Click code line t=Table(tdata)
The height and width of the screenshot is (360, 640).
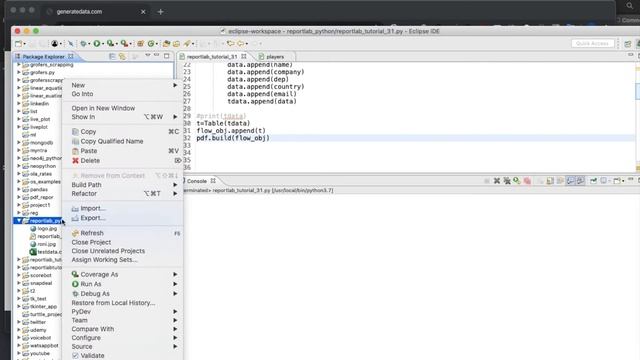point(223,123)
